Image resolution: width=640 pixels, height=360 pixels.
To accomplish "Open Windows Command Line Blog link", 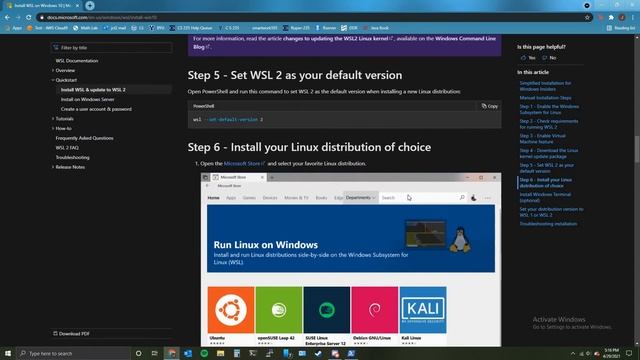I will (x=344, y=42).
